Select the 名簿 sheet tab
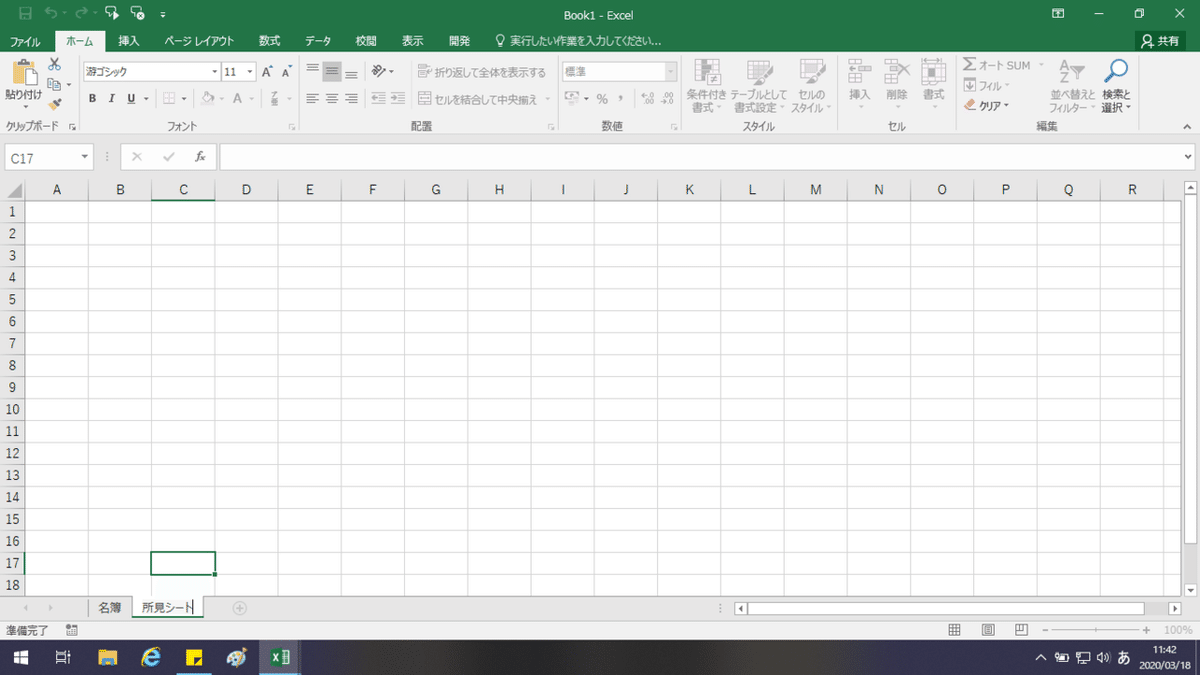1200x675 pixels. click(x=110, y=607)
